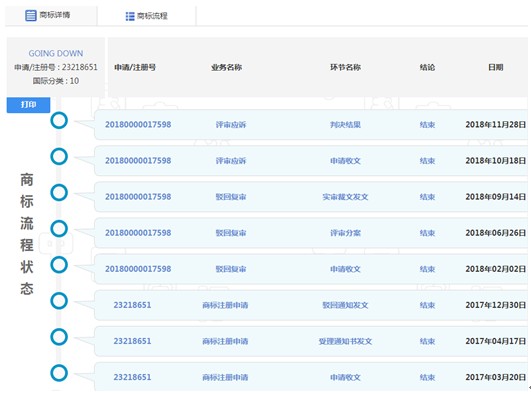The width and height of the screenshot is (531, 394).
Task: Click the 申请/注册号：23218651 info line
Action: point(56,67)
